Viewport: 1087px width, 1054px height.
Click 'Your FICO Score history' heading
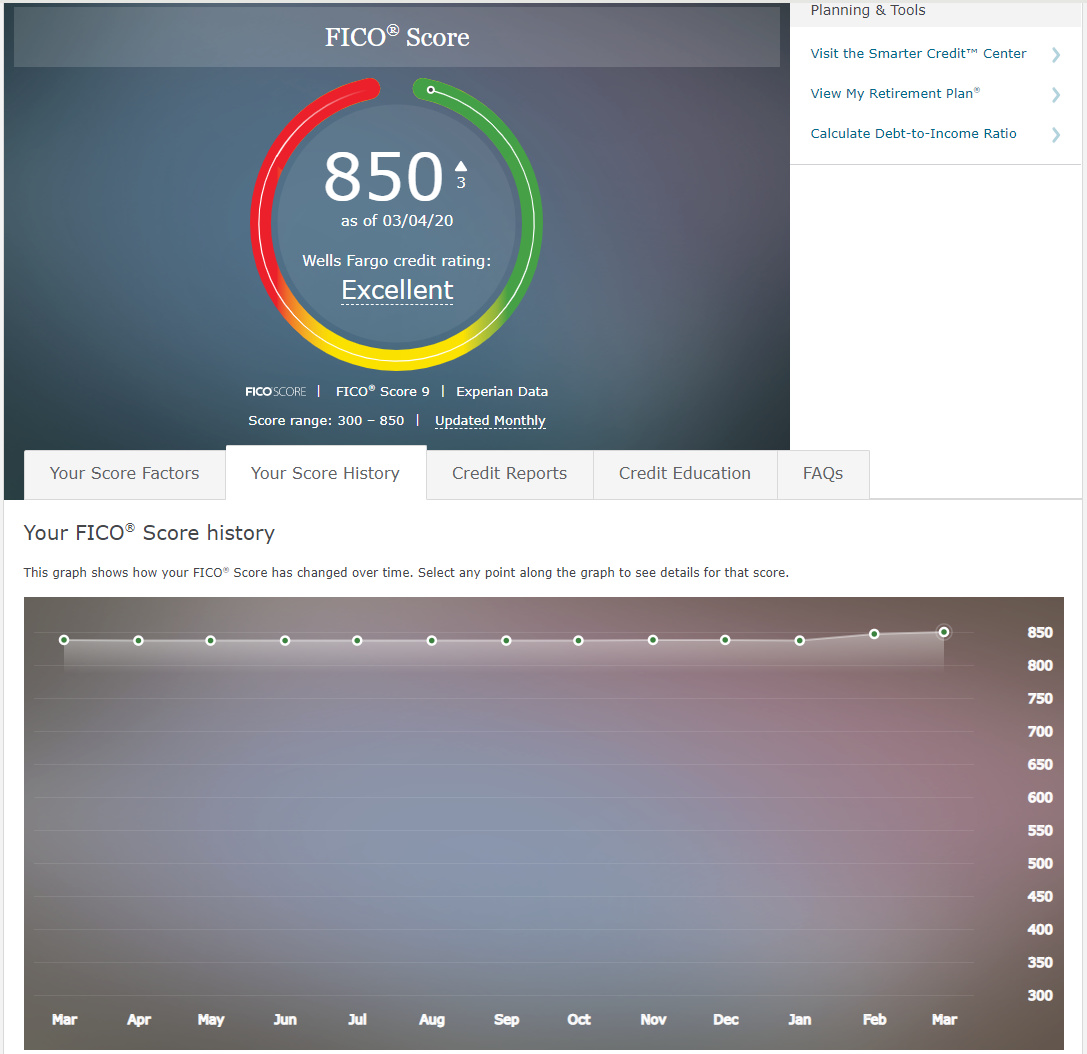(149, 533)
